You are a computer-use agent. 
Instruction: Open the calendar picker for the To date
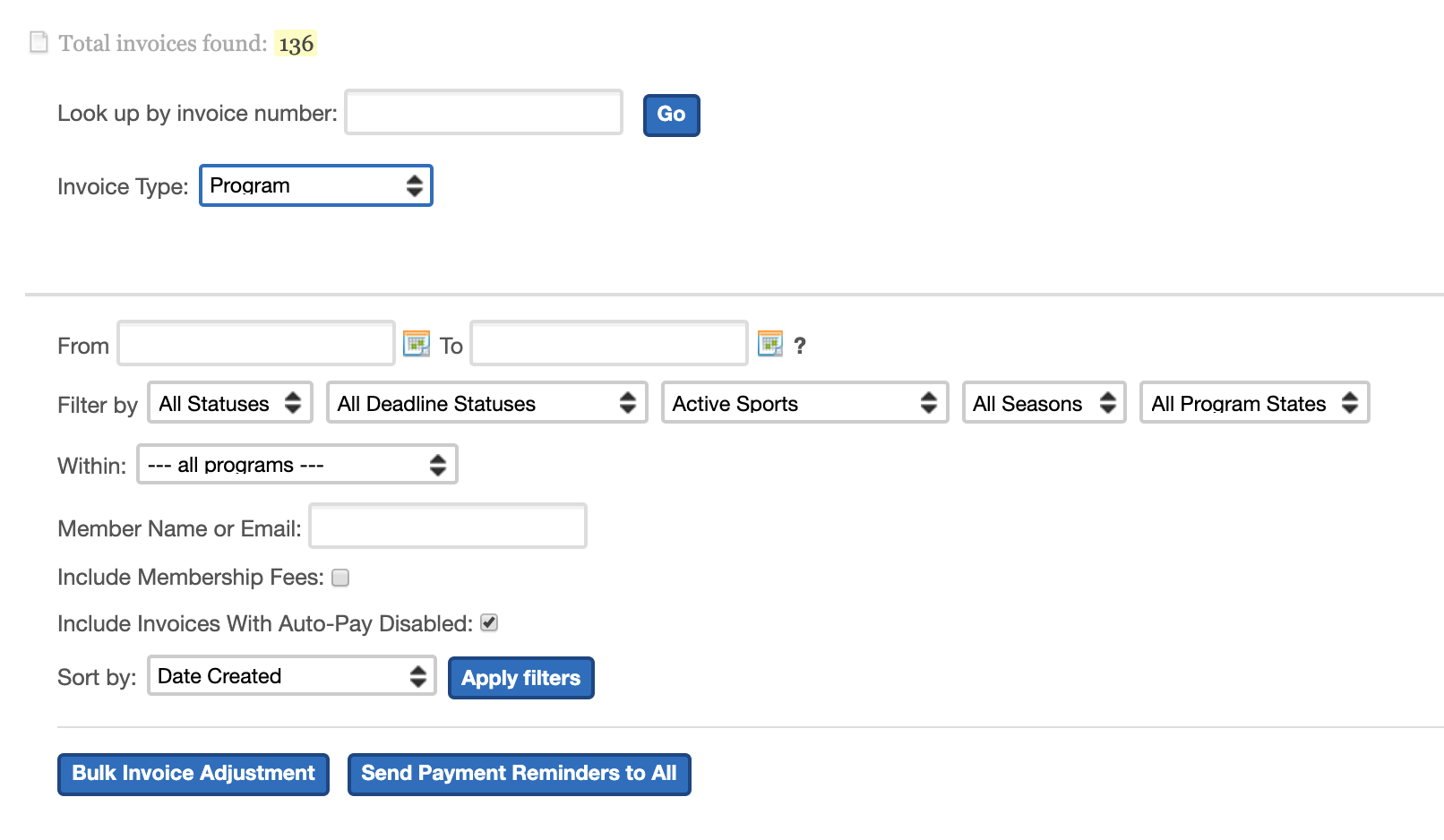pyautogui.click(x=769, y=343)
